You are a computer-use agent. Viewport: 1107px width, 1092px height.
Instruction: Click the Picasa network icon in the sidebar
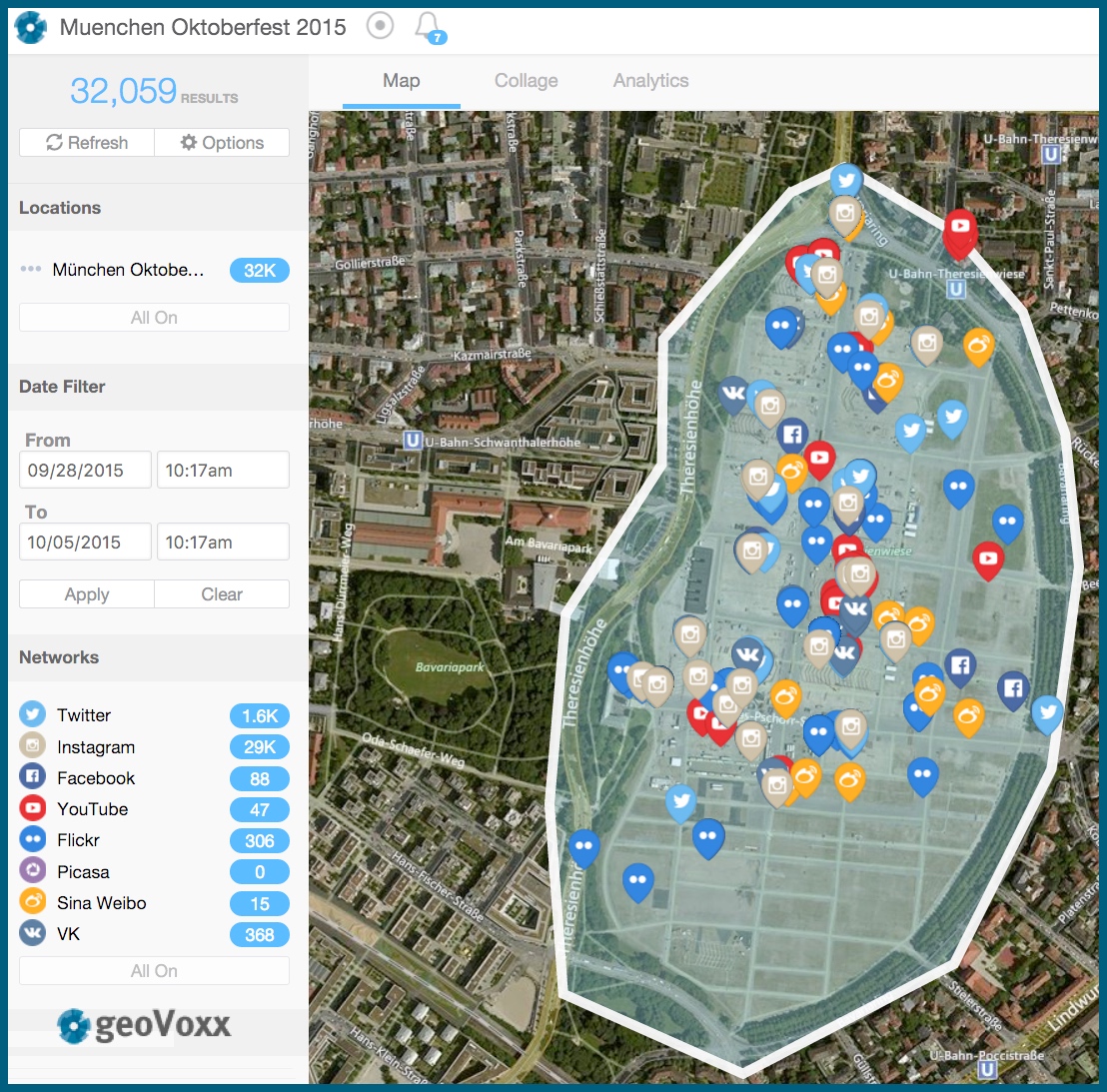[33, 870]
